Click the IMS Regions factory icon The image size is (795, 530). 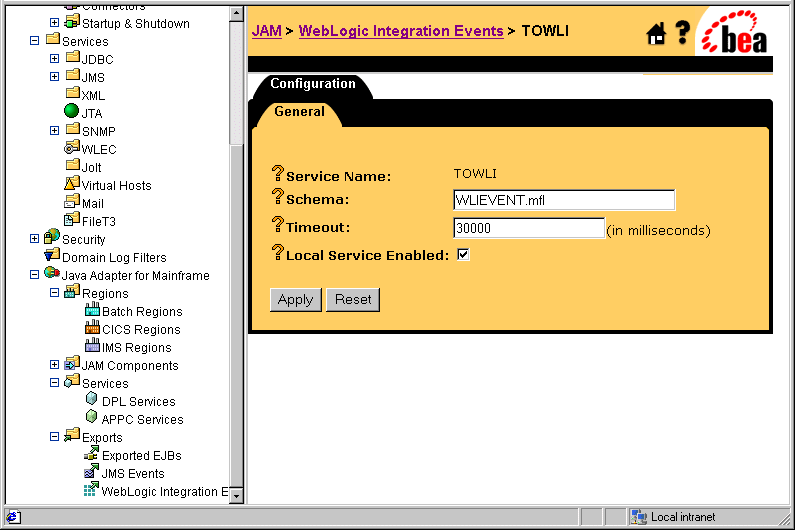click(x=92, y=345)
